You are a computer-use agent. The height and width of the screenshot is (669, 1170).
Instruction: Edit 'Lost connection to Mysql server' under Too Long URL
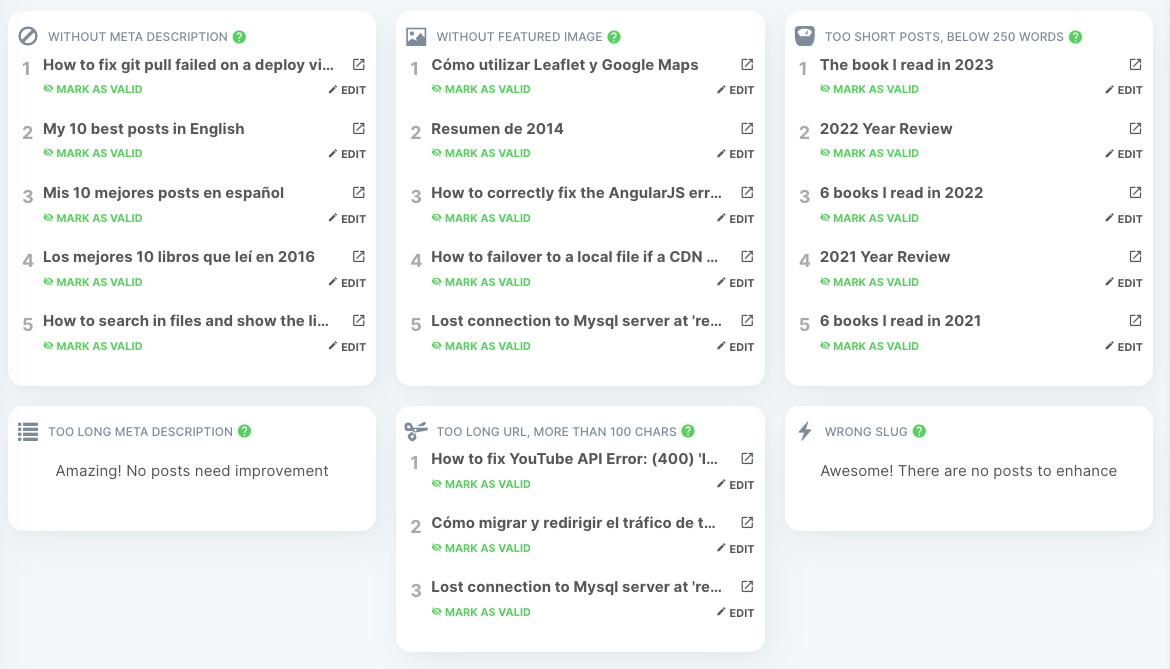point(735,612)
